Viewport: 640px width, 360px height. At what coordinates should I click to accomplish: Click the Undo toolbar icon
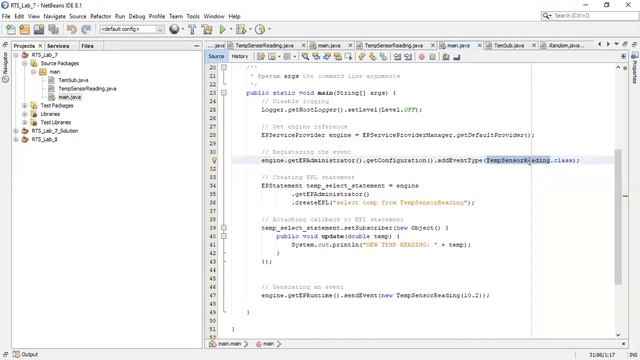click(72, 29)
